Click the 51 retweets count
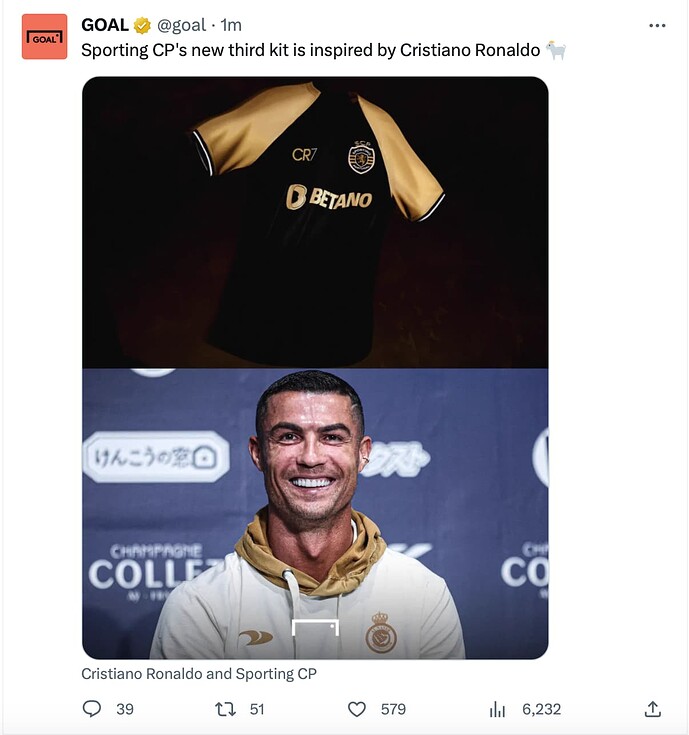The image size is (689, 735). pos(257,709)
